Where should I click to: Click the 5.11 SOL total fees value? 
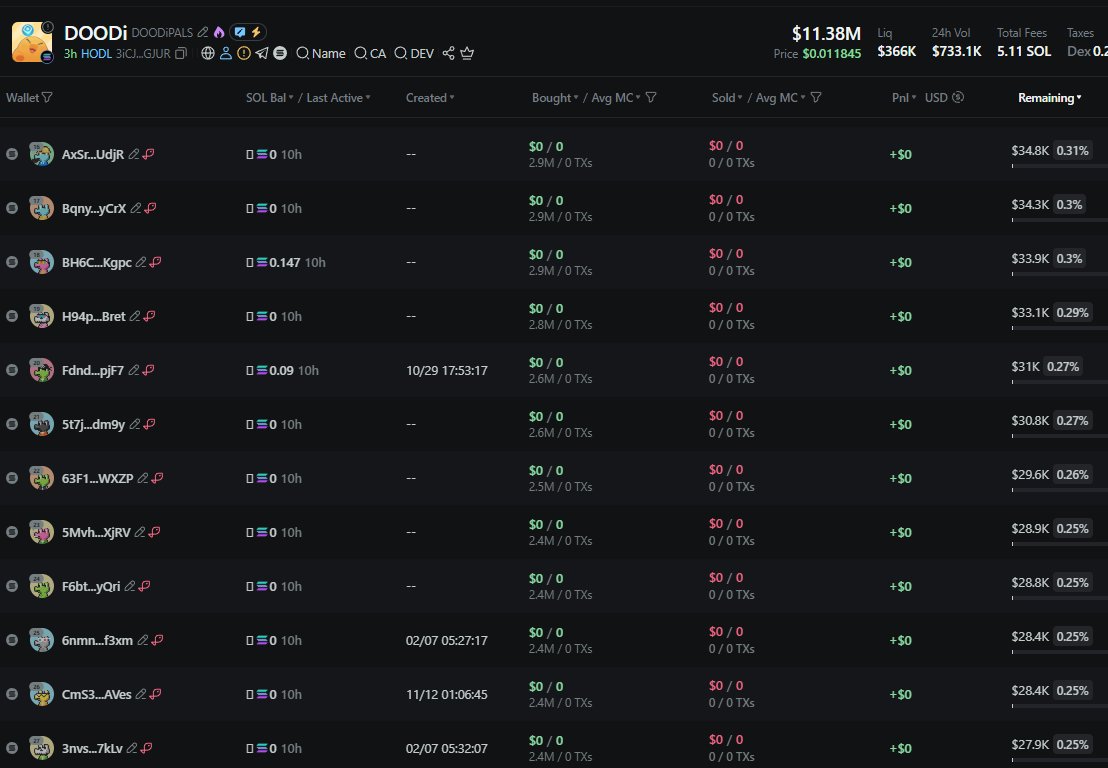tap(1024, 51)
